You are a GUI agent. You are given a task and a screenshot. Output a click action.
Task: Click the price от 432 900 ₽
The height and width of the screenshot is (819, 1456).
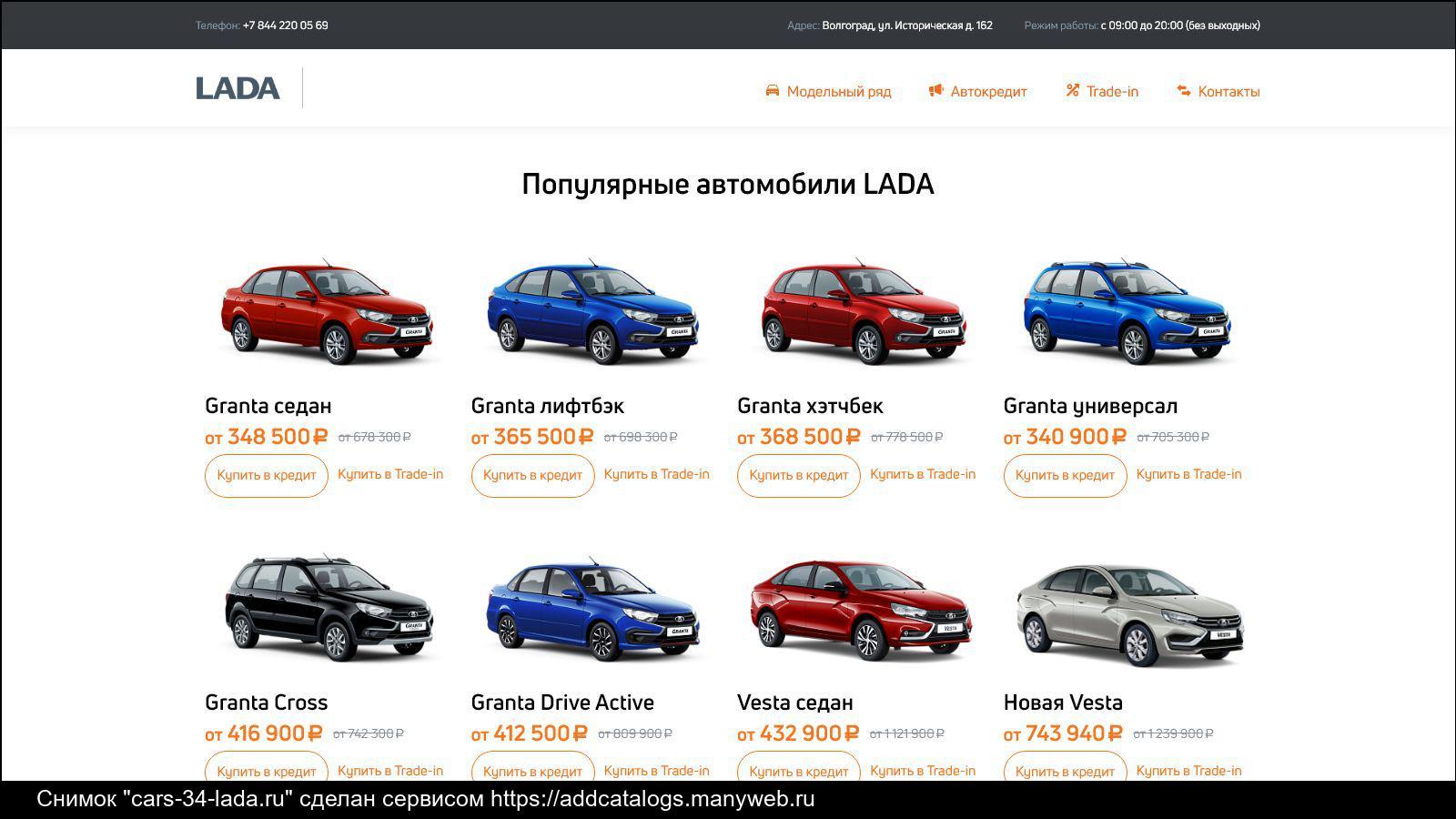click(x=798, y=733)
